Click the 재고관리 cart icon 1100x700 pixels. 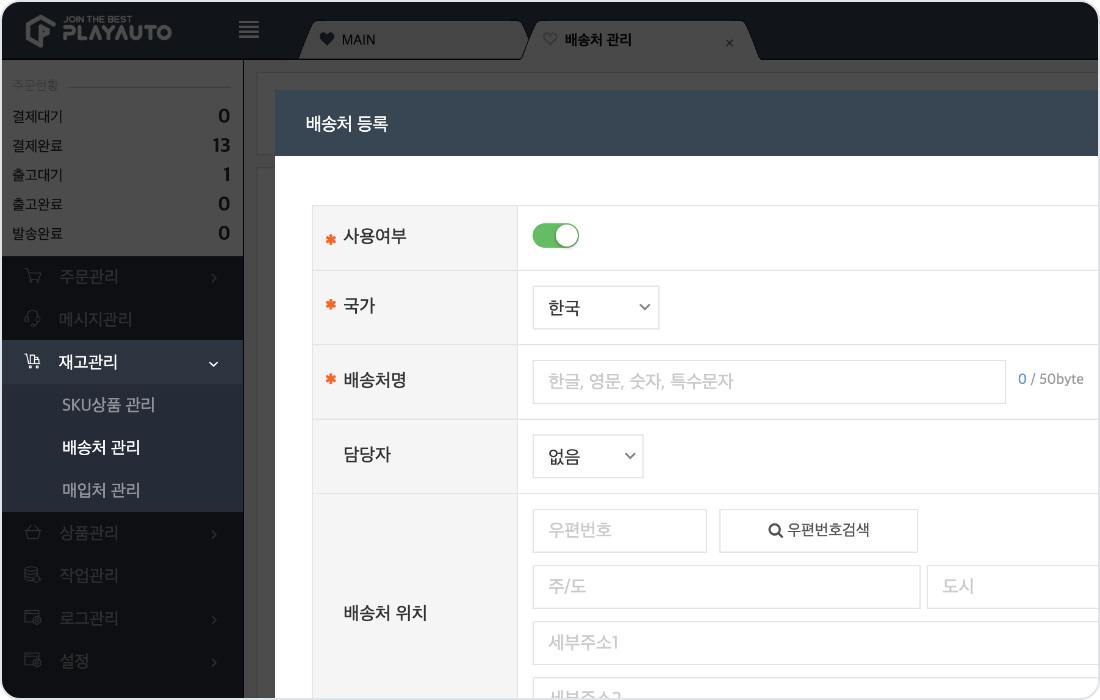pyautogui.click(x=33, y=362)
